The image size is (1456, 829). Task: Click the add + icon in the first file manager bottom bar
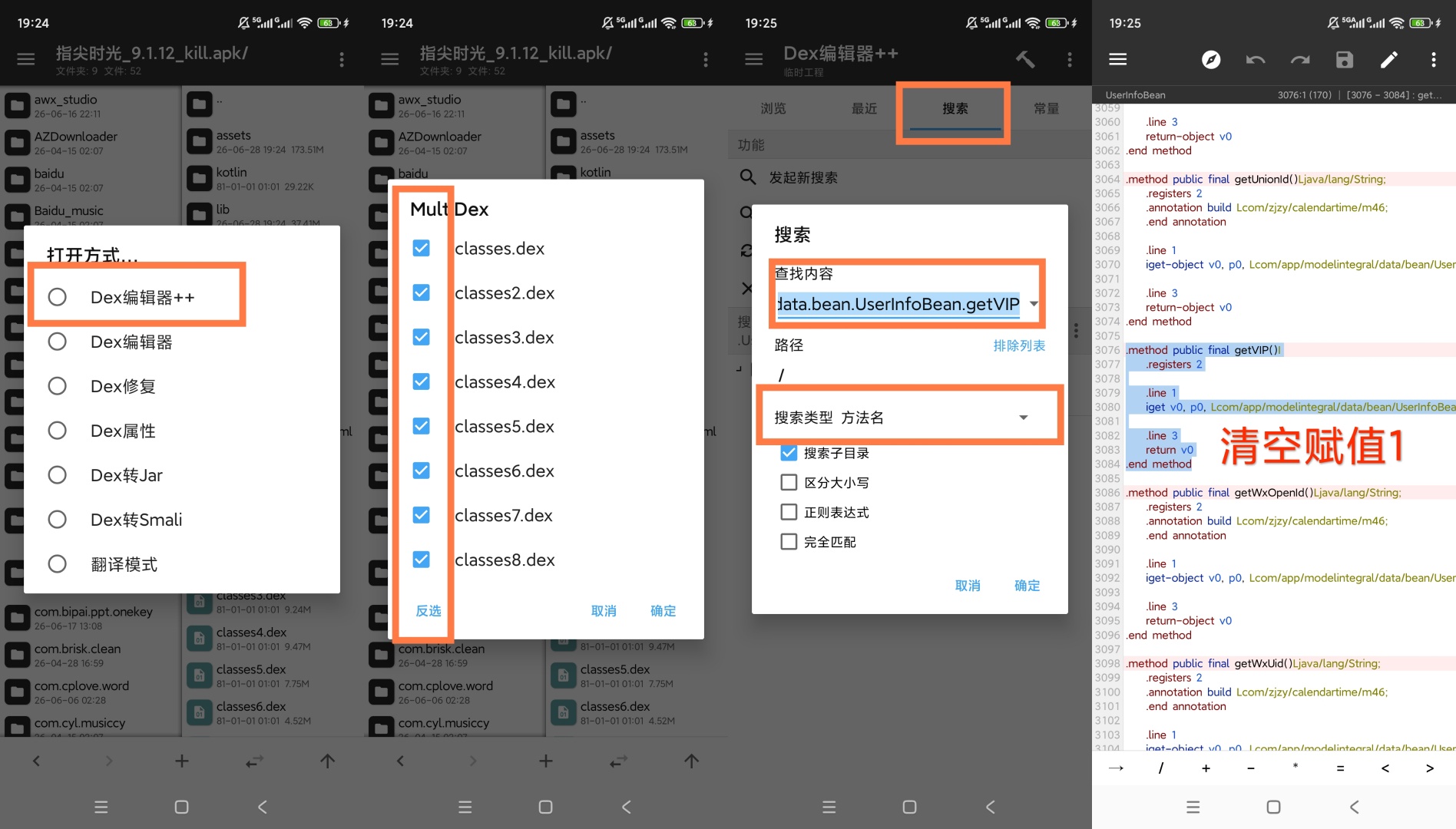pyautogui.click(x=182, y=761)
